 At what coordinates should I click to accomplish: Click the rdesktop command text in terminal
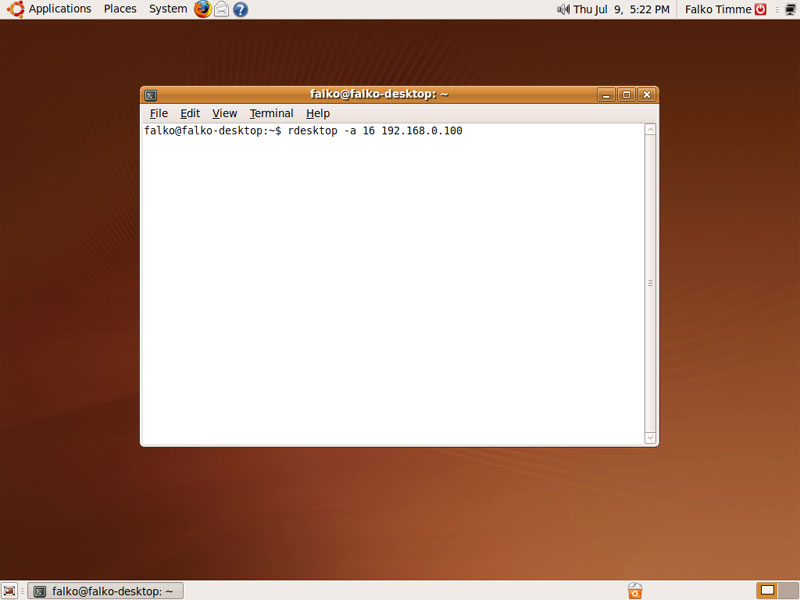pos(375,131)
